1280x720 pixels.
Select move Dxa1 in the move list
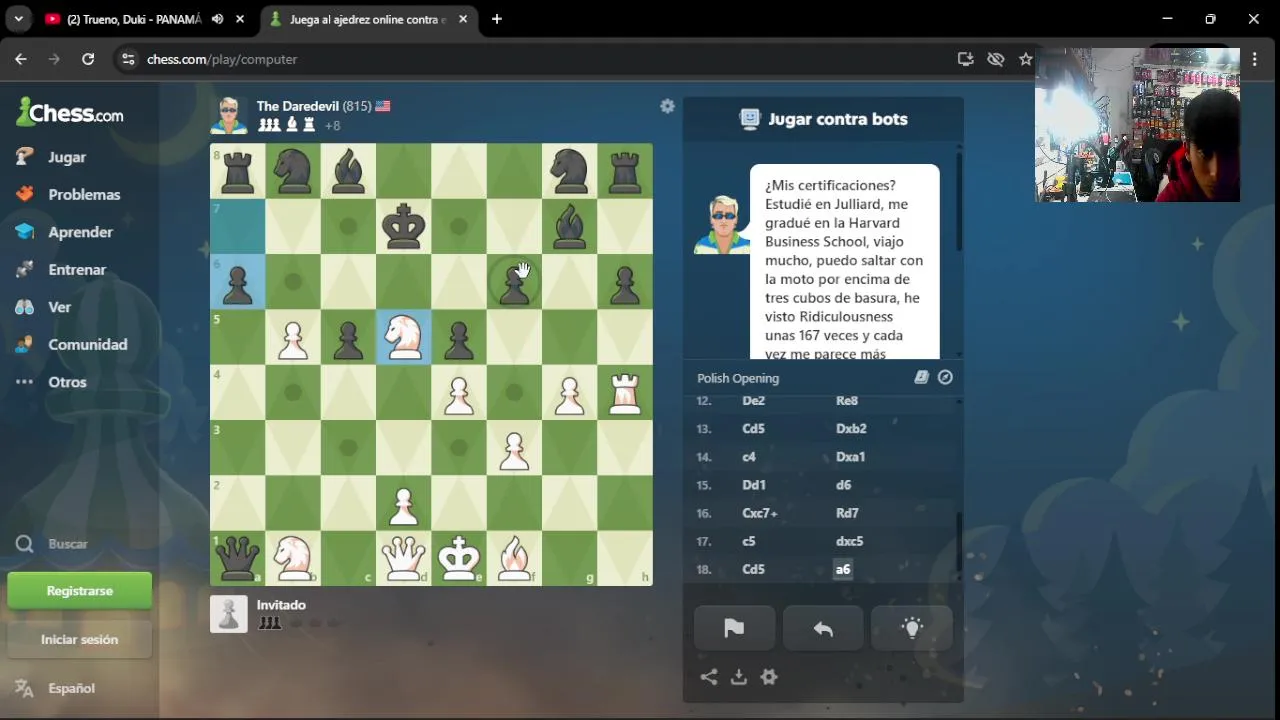click(x=850, y=457)
